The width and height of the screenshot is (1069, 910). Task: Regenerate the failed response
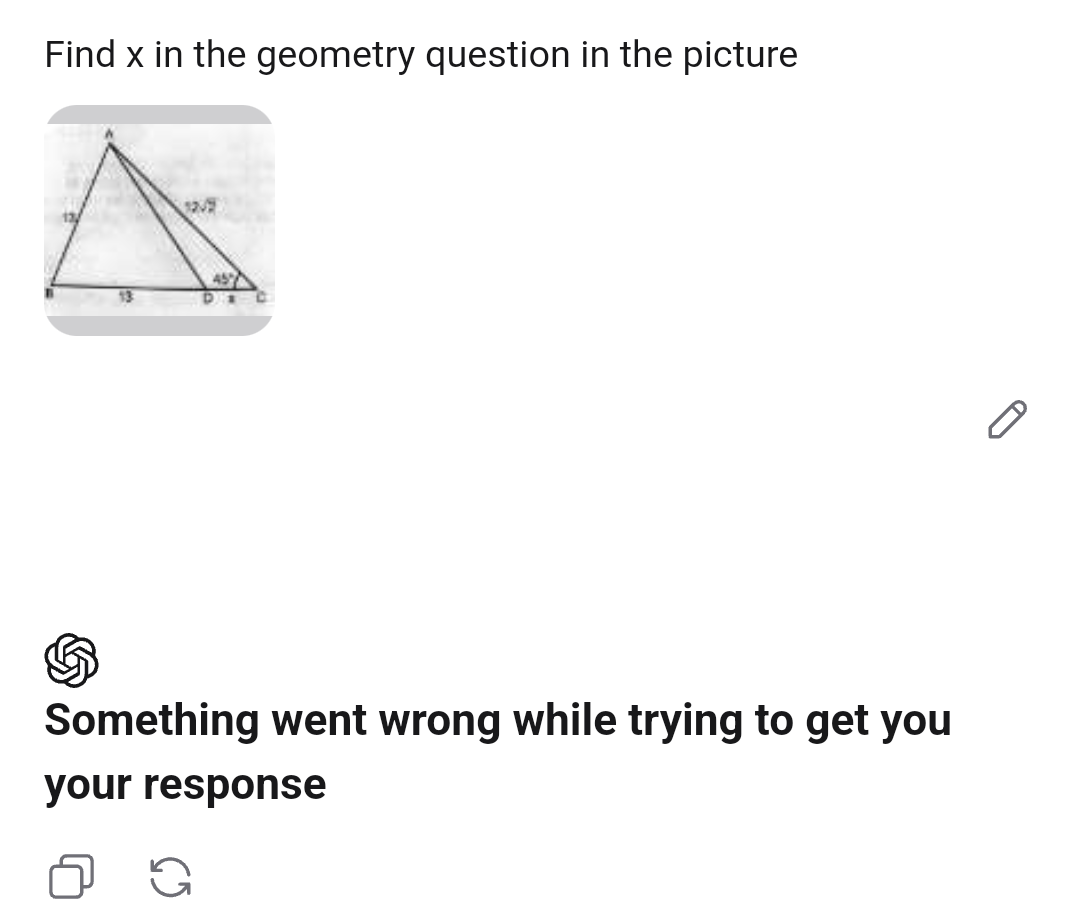point(170,877)
